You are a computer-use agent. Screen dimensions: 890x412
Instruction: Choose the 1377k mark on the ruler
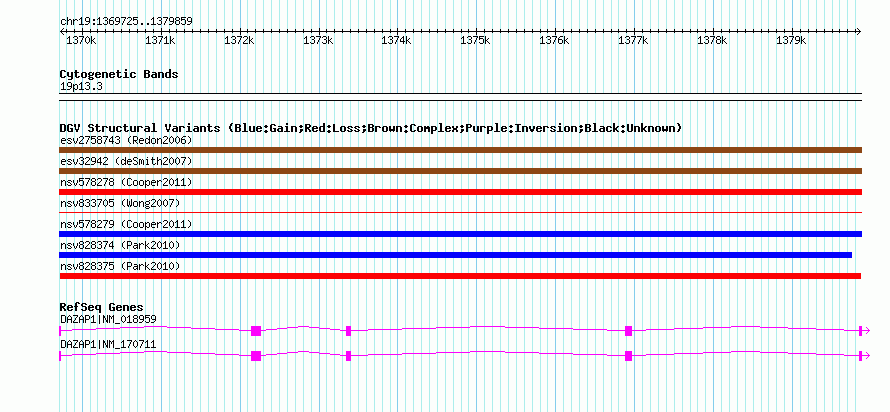(633, 41)
